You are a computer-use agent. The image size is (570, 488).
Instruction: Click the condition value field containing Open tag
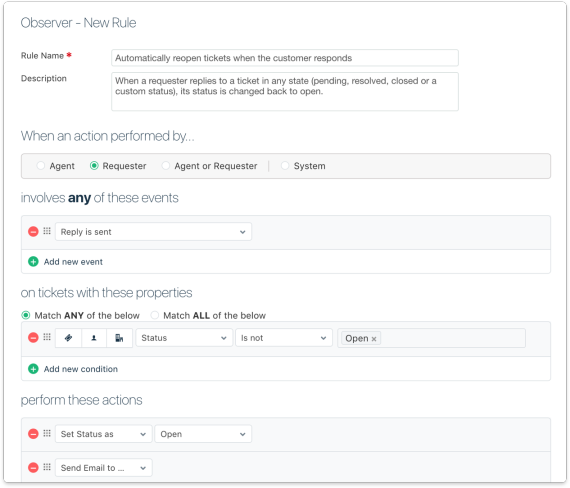click(431, 338)
